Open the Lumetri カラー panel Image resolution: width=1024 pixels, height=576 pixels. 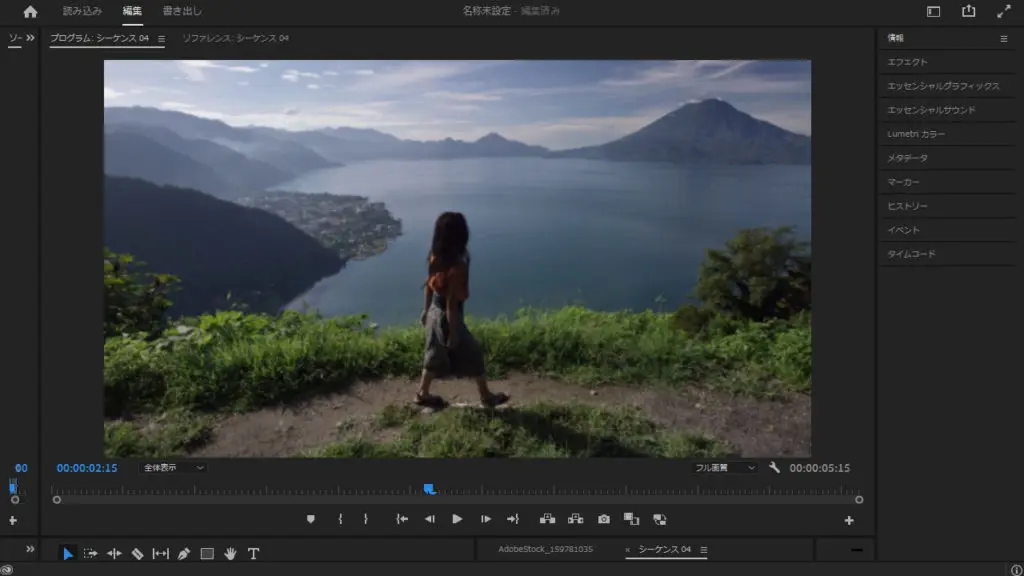(x=916, y=134)
